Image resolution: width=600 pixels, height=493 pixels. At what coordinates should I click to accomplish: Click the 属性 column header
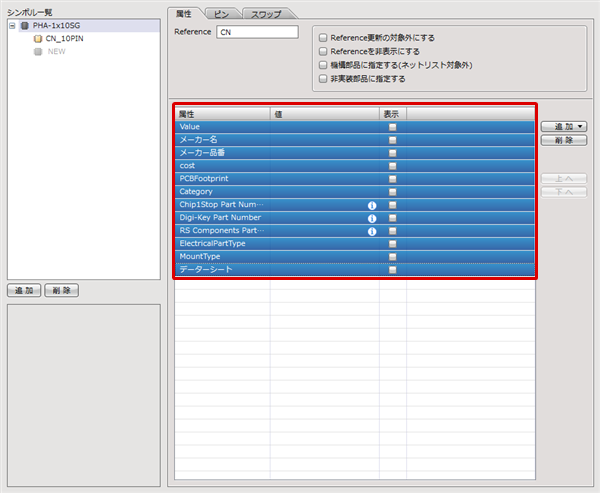pyautogui.click(x=223, y=114)
